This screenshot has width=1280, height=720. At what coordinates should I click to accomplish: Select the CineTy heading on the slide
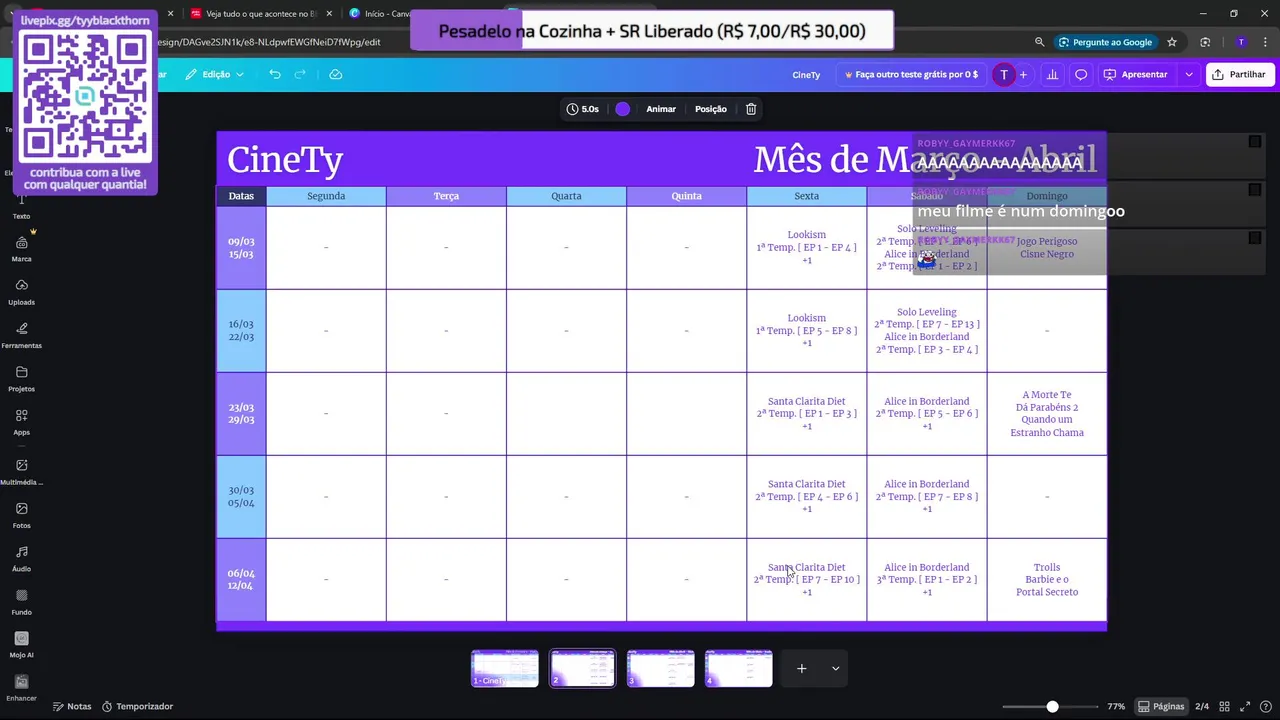pos(285,160)
